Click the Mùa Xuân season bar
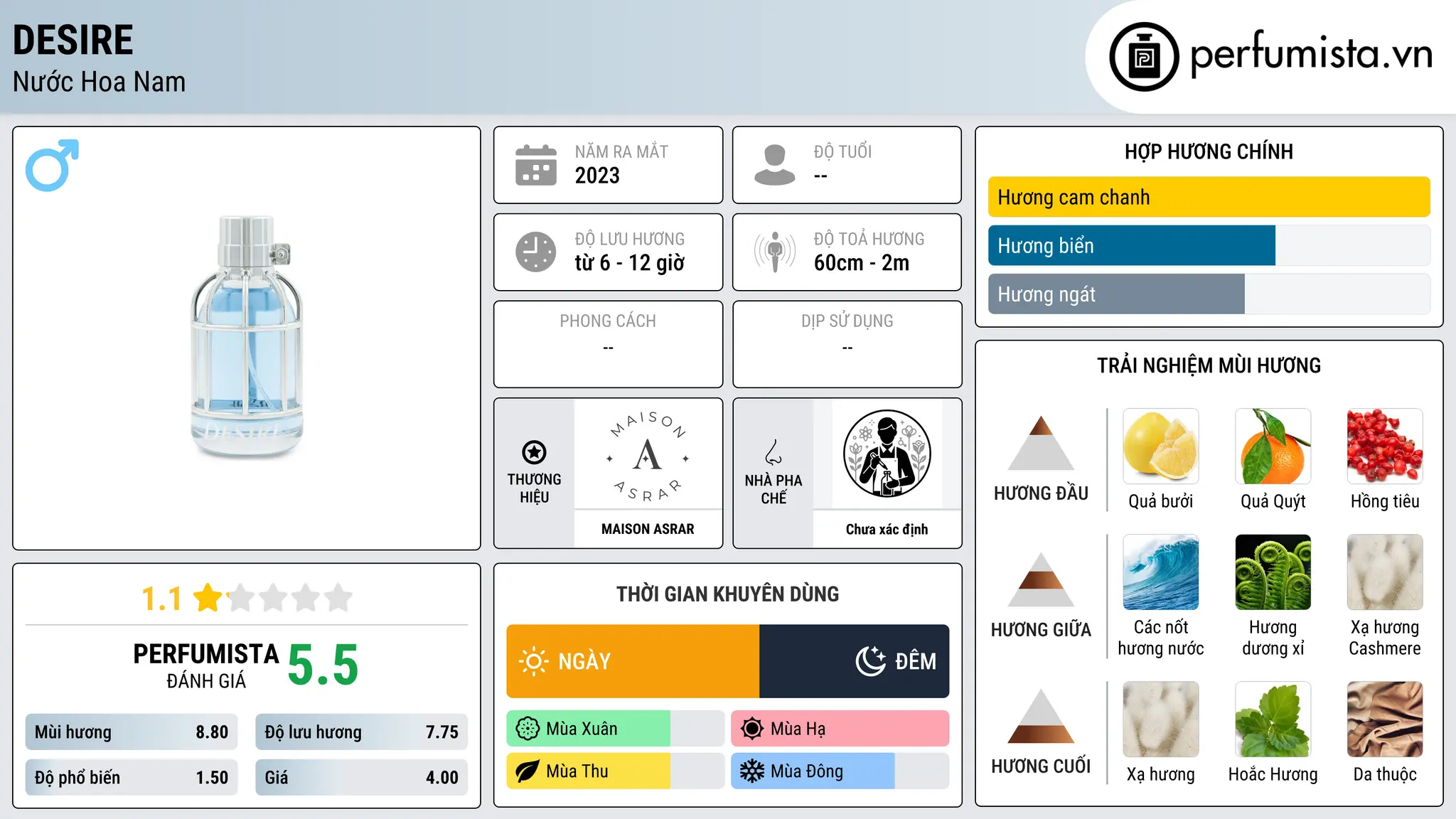Viewport: 1456px width, 819px height. [x=616, y=729]
